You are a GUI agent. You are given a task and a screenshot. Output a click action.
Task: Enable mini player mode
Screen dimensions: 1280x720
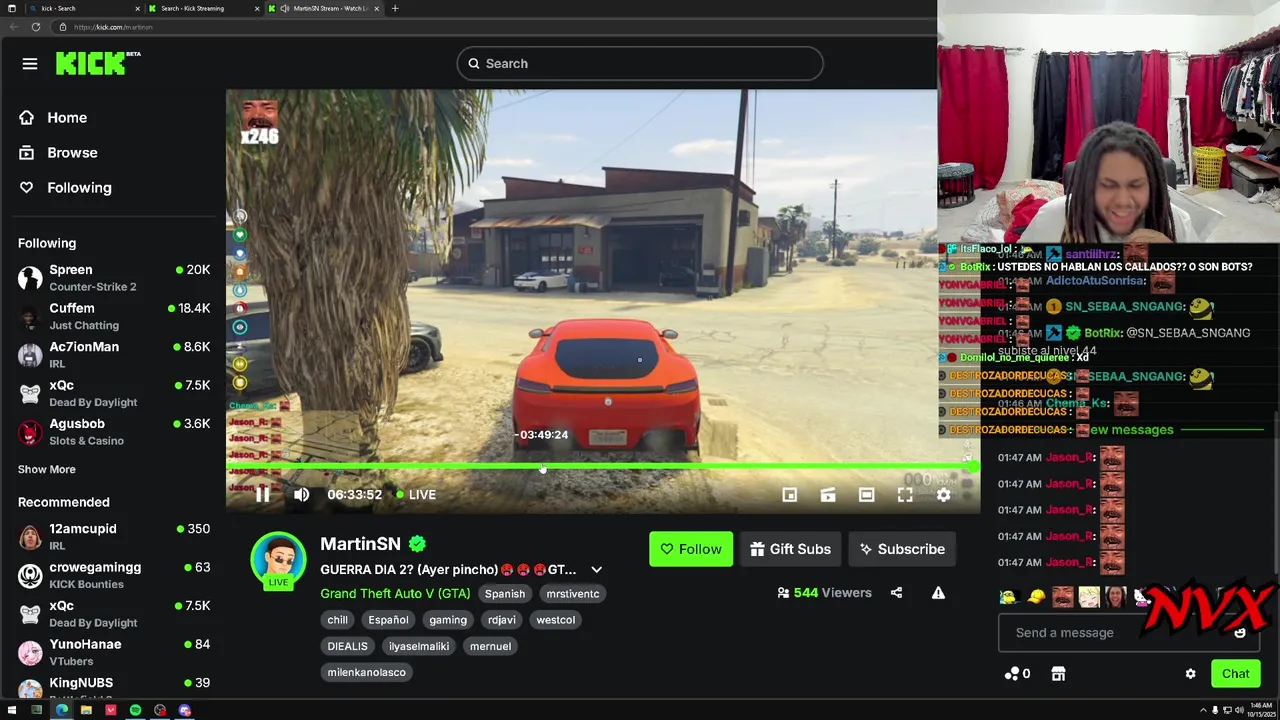click(789, 495)
